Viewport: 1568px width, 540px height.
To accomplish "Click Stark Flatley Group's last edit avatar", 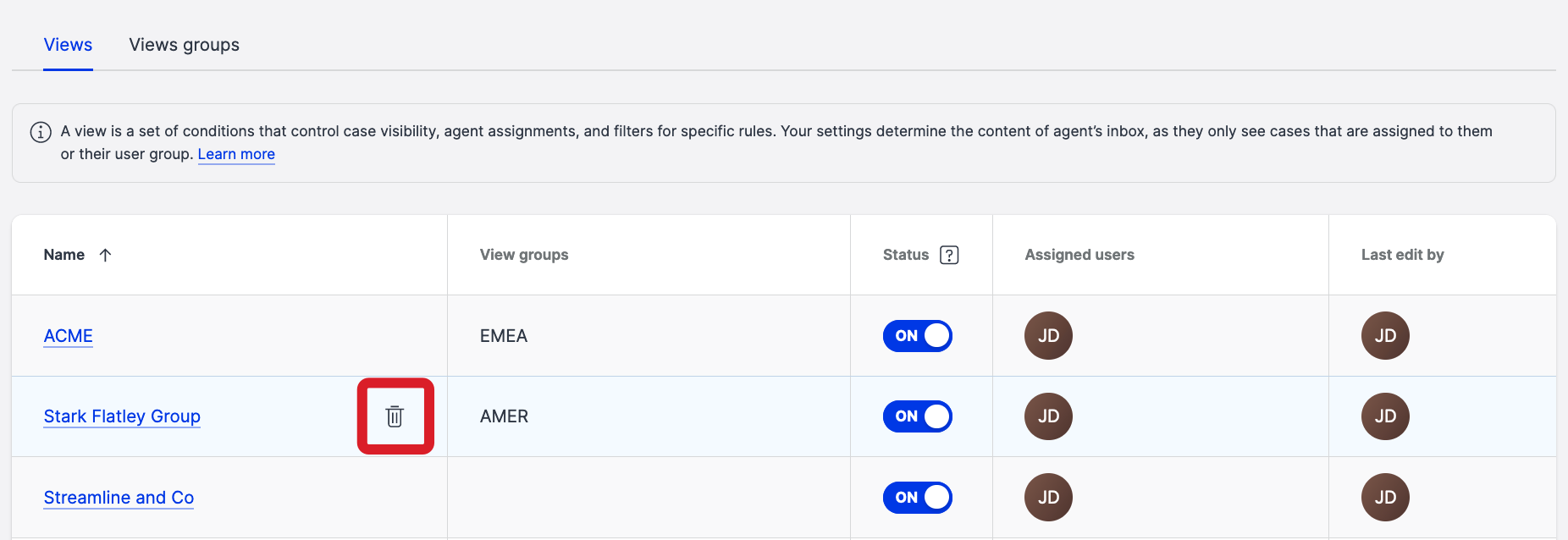I will [x=1384, y=416].
